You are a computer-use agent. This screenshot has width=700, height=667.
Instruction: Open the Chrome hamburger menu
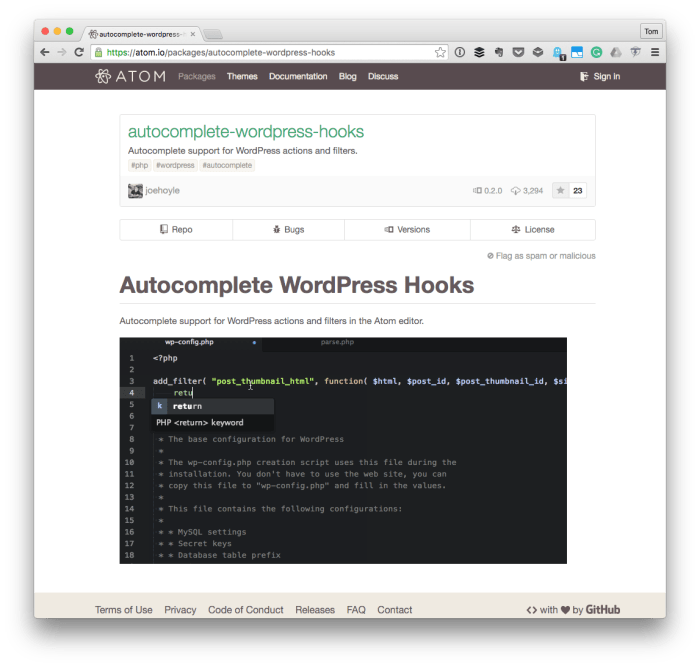655,52
